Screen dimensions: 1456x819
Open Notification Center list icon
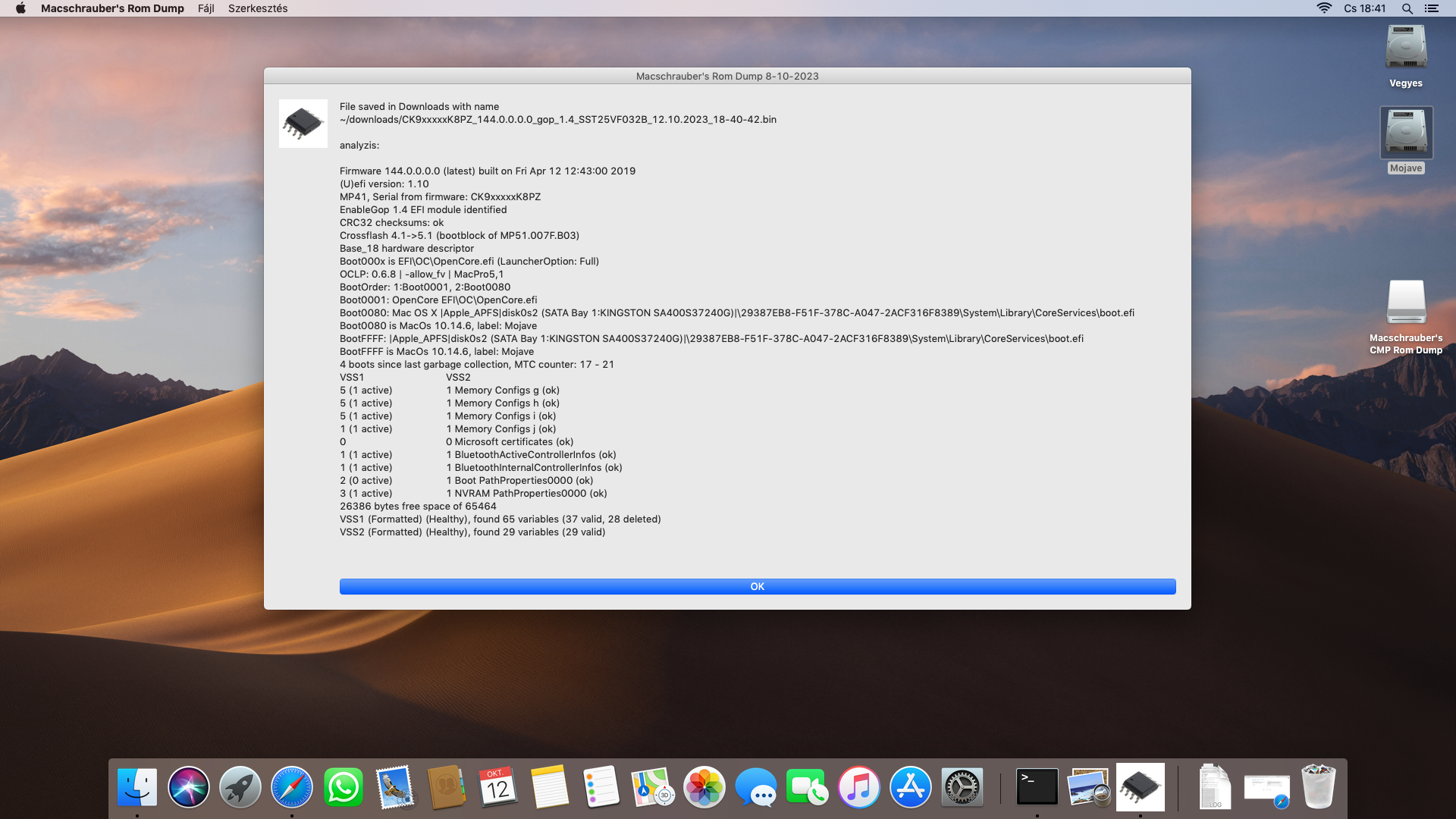click(1432, 8)
